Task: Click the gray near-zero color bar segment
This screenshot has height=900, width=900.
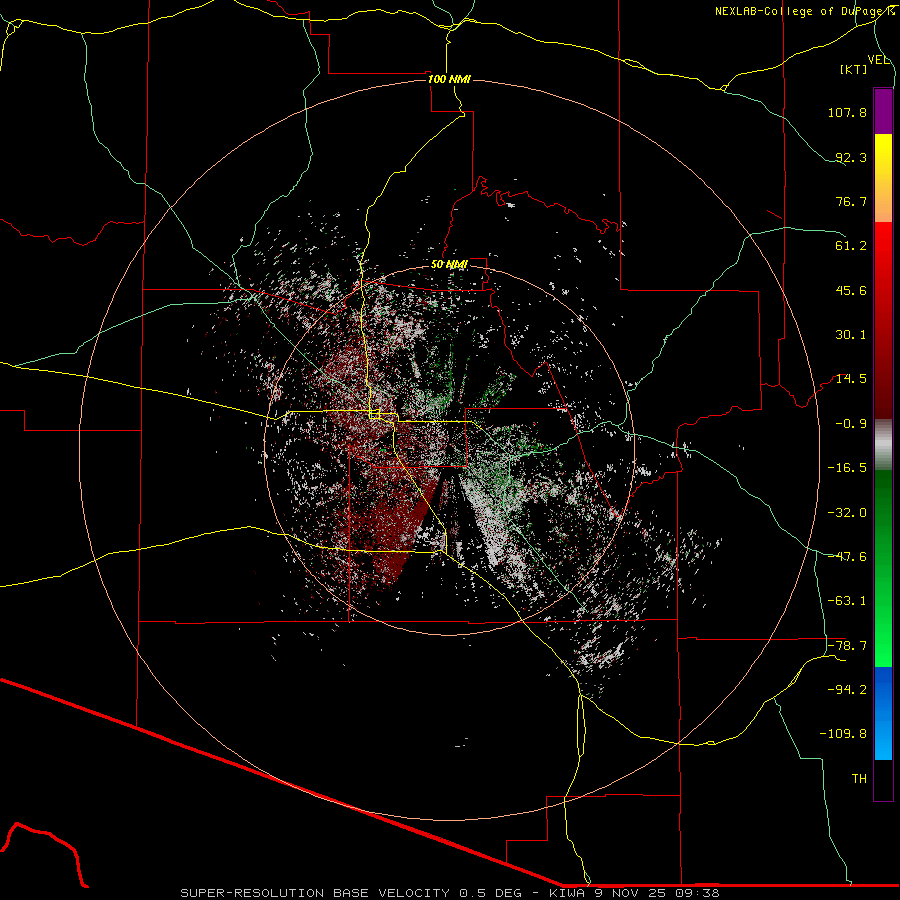Action: tap(883, 444)
